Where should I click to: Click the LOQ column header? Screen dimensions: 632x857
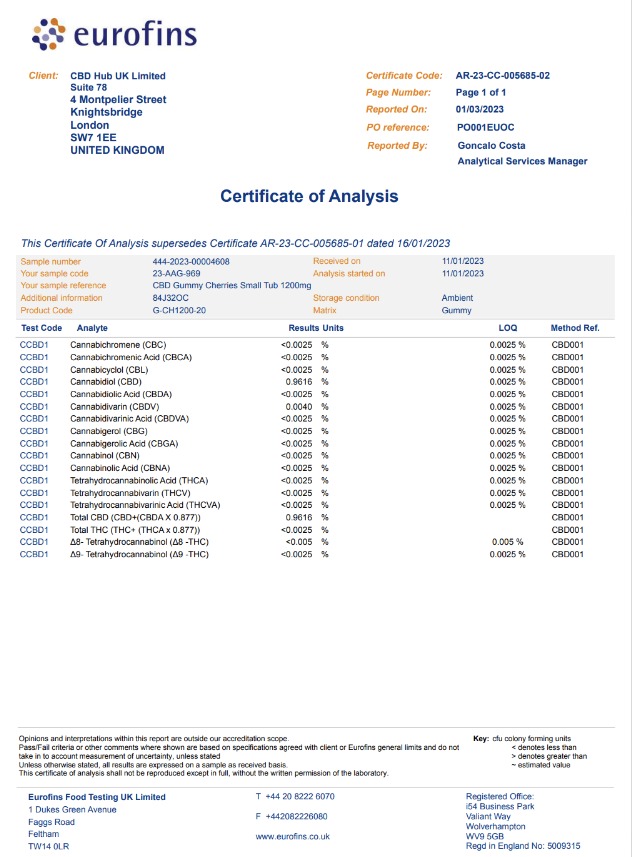tap(508, 328)
